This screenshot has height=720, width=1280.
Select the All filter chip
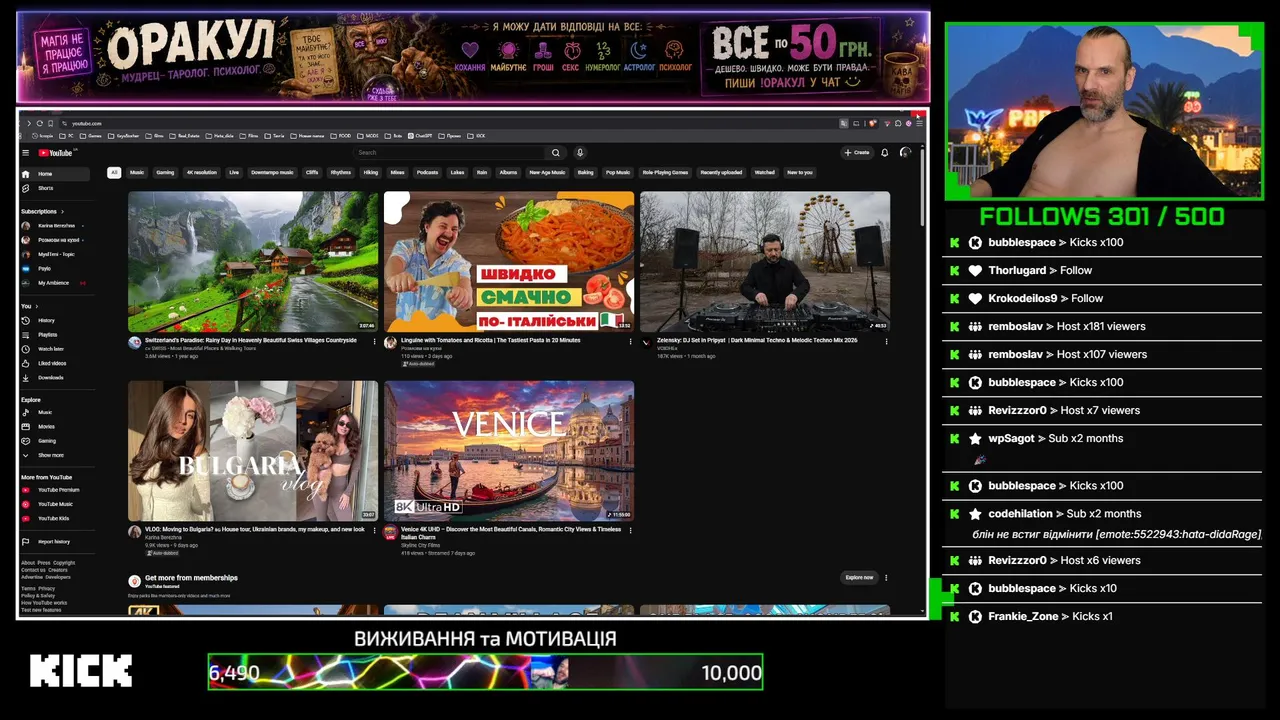[114, 172]
